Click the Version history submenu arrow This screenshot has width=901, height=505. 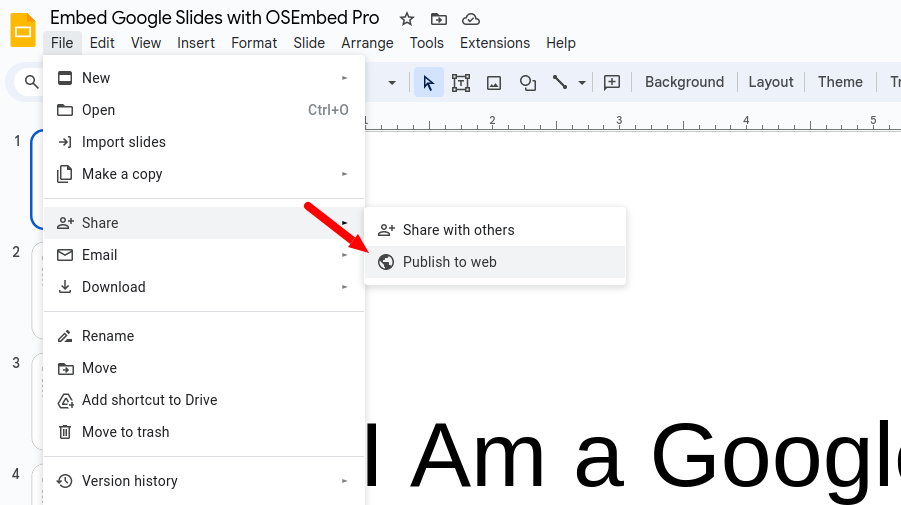(344, 481)
